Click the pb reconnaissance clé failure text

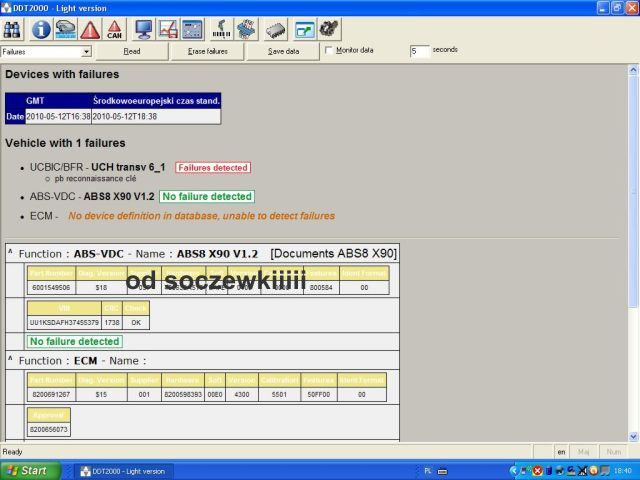95,178
